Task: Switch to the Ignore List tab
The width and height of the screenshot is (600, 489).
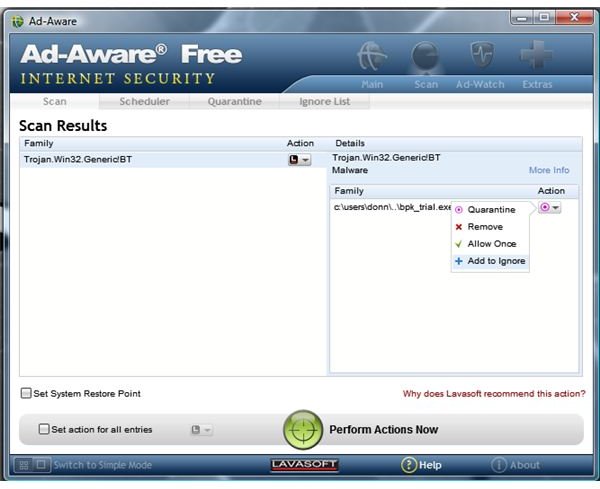Action: point(324,101)
